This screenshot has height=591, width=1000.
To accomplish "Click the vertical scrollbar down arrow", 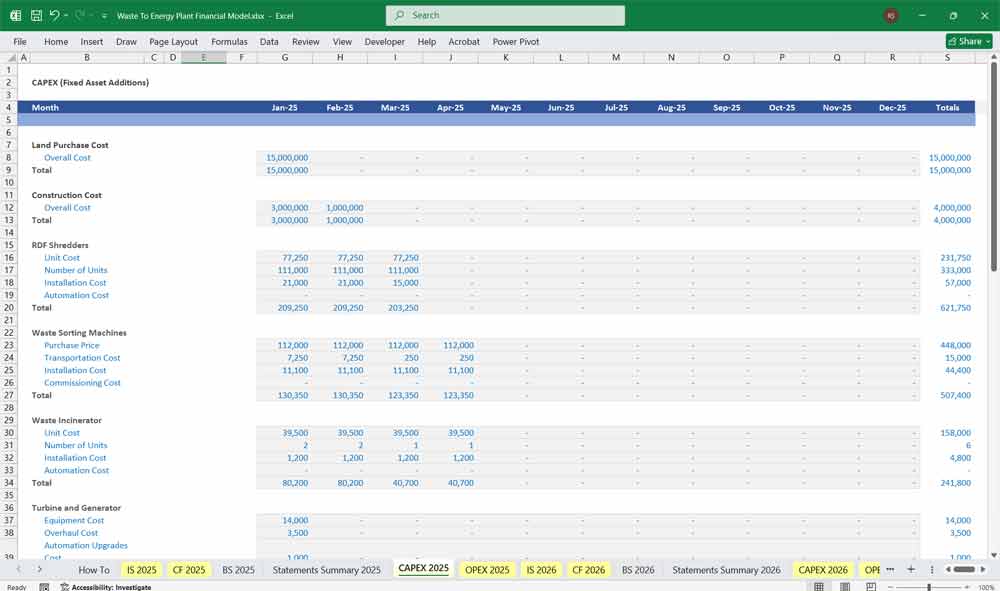I will pyautogui.click(x=993, y=555).
